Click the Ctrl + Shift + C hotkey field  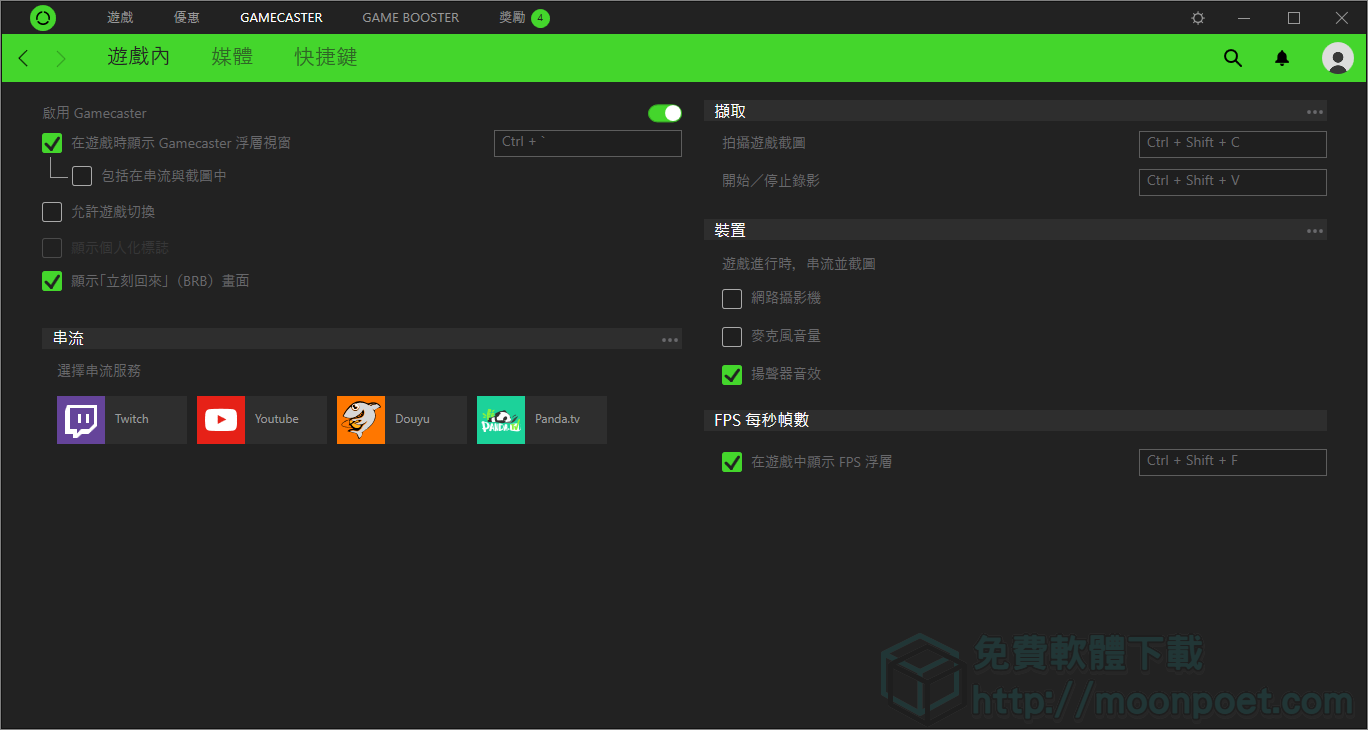coord(1232,144)
